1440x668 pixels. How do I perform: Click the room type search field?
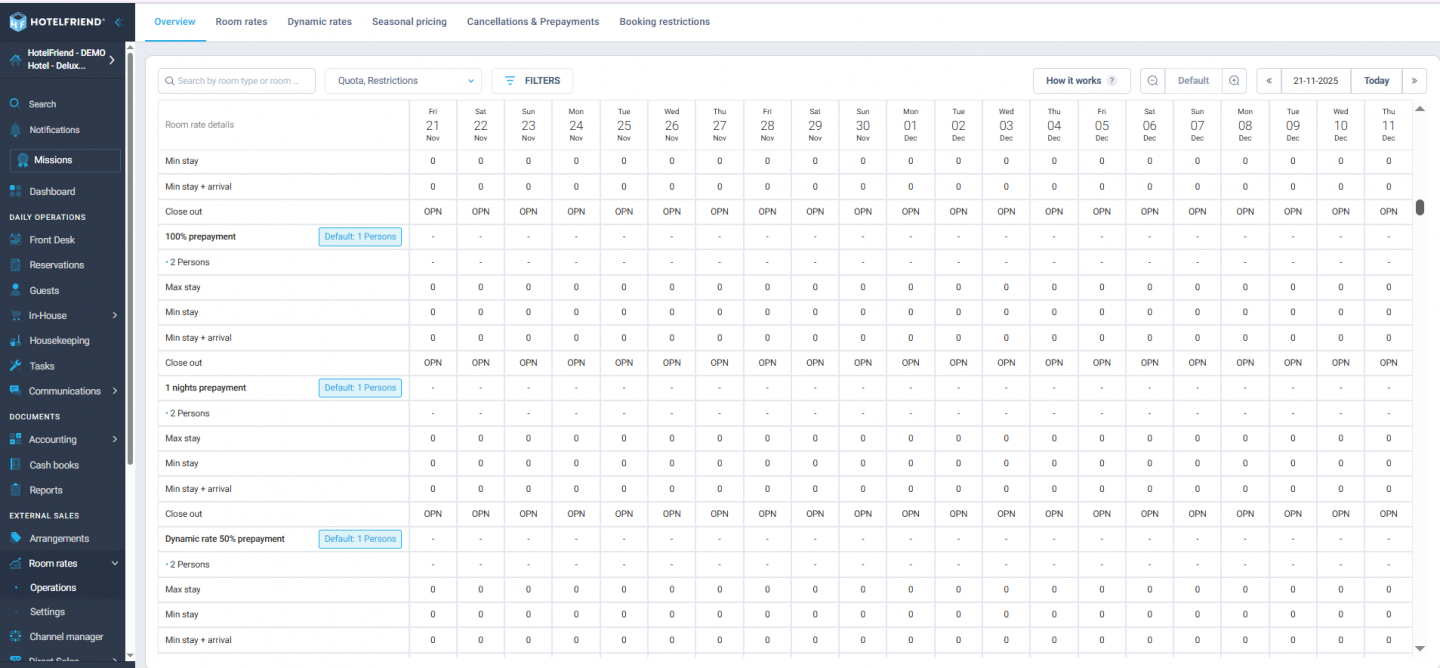237,81
